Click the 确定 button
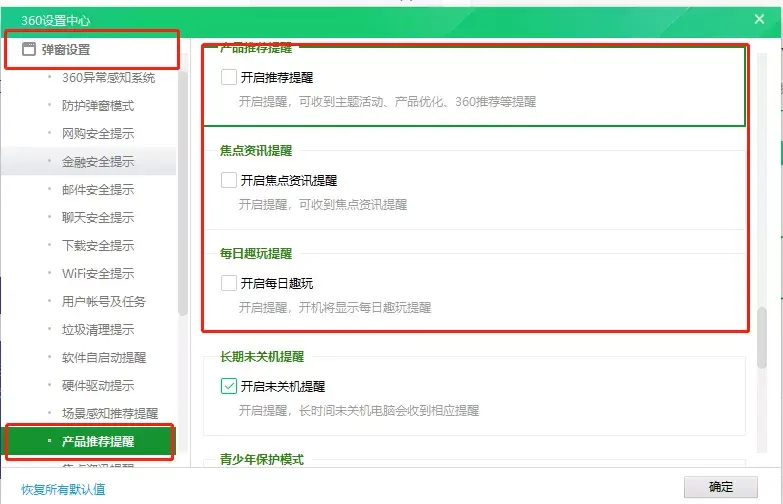The height and width of the screenshot is (504, 783). (x=721, y=487)
